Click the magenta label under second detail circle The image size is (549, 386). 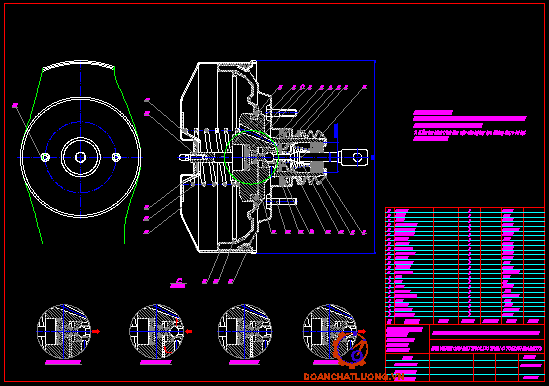[156, 363]
